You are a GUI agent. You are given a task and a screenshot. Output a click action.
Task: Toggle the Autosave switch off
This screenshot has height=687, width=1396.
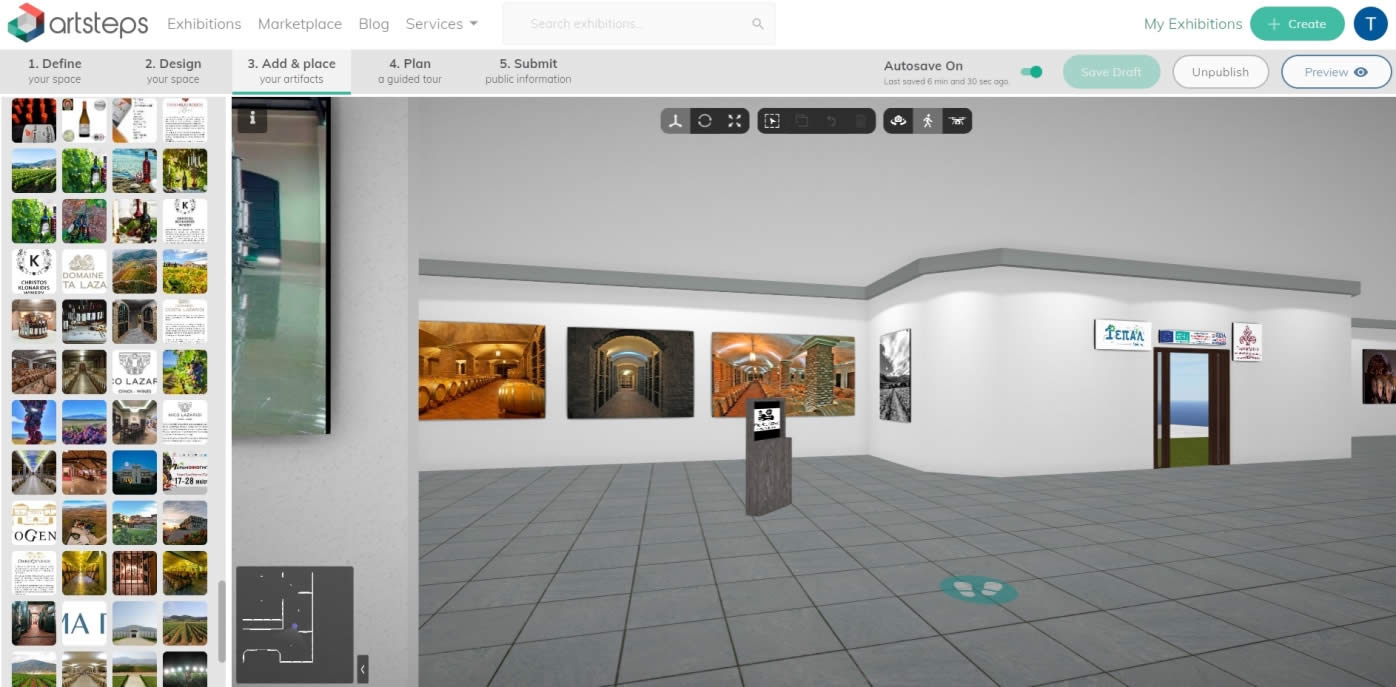(1031, 72)
